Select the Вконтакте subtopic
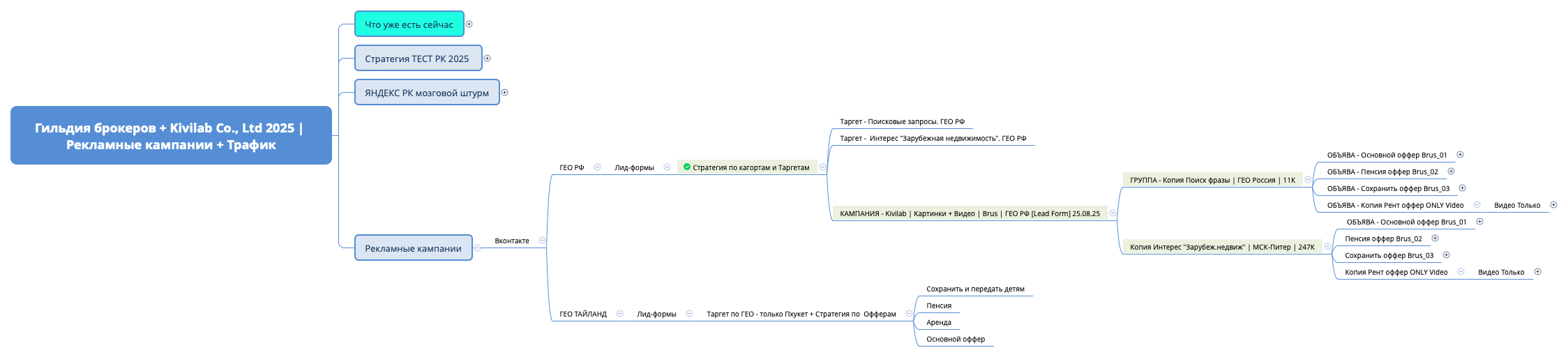Screen dimensions: 1568x357 click(512, 241)
